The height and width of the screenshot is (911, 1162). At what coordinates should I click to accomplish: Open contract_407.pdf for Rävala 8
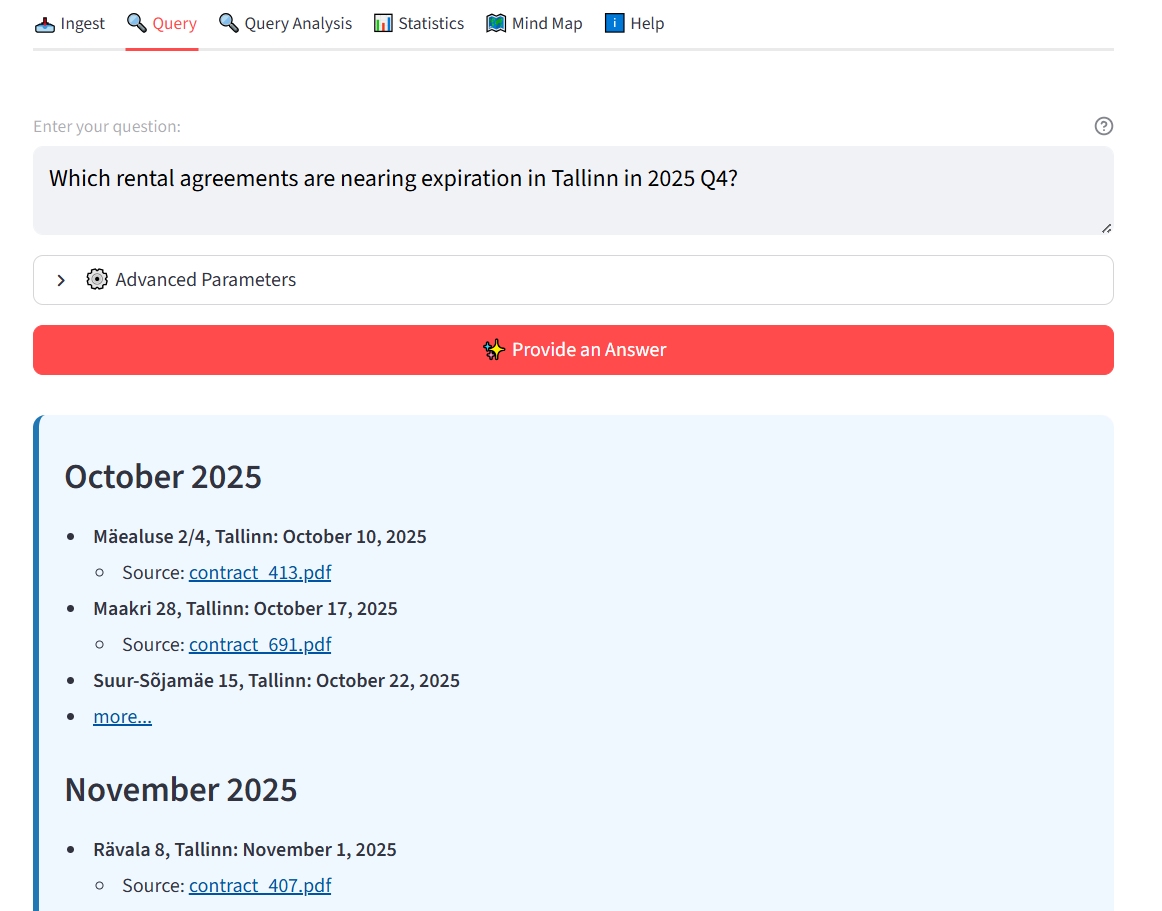pos(259,885)
